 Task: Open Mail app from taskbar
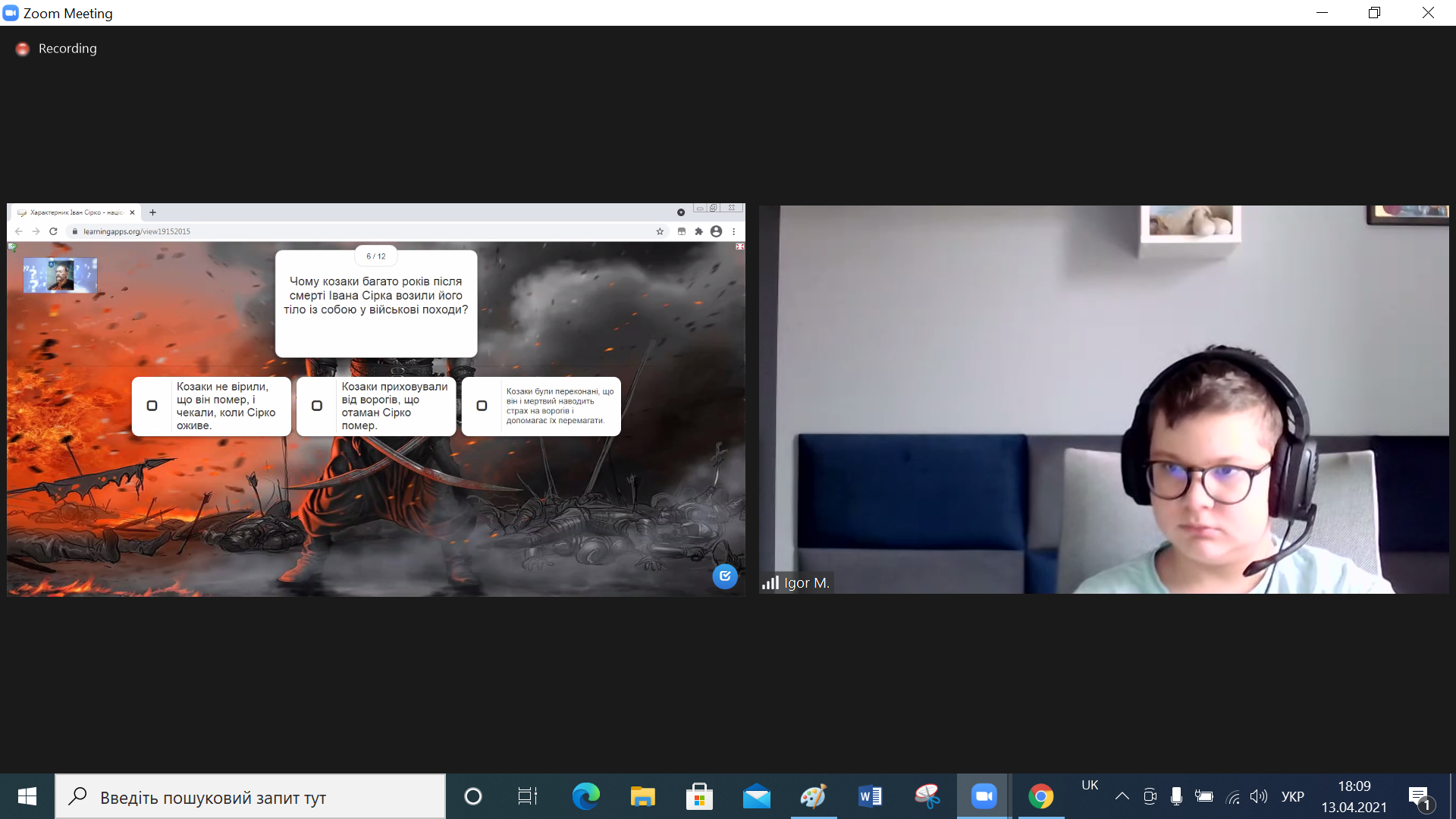point(756,796)
